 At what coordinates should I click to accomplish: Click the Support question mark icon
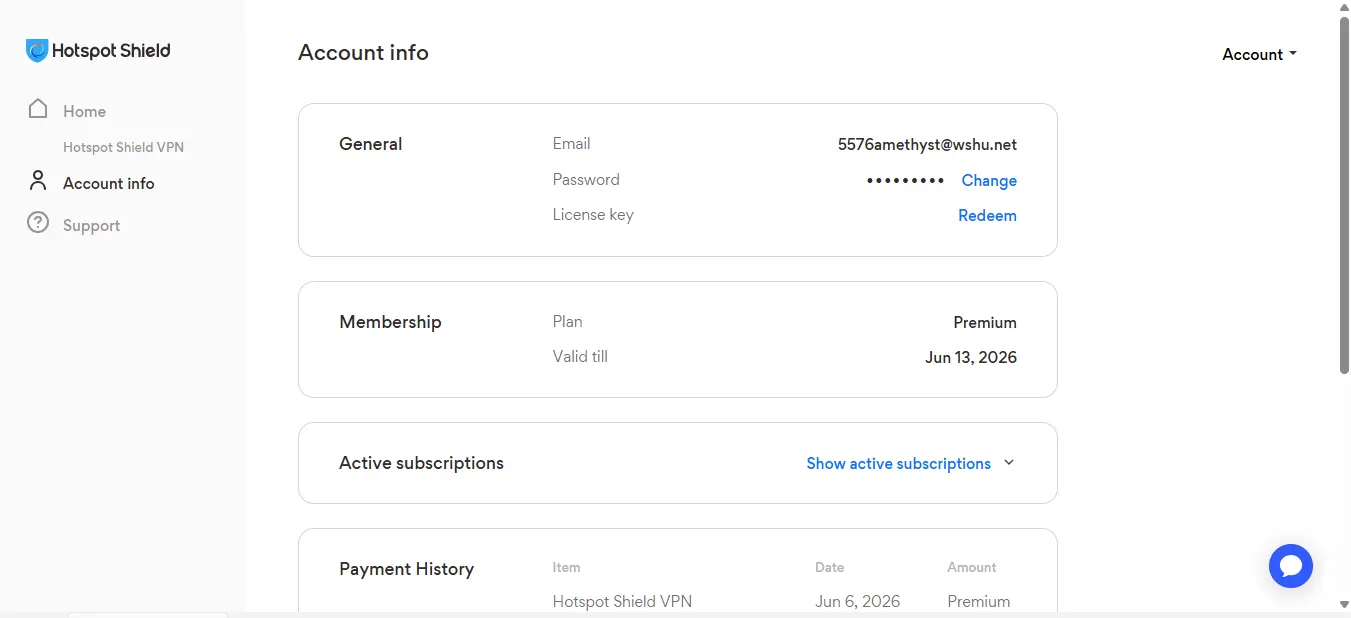click(38, 223)
